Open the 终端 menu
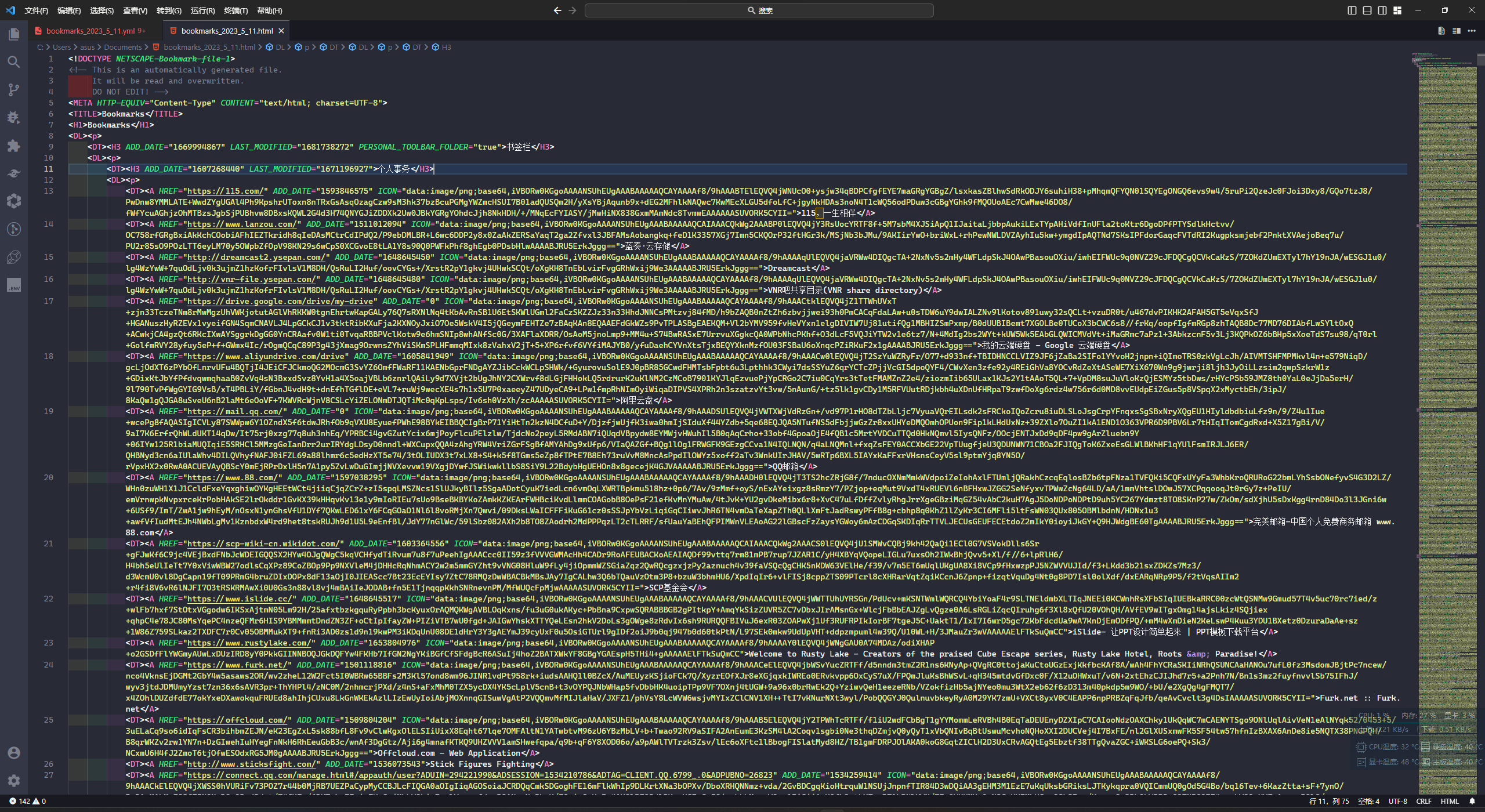Image resolution: width=1485 pixels, height=812 pixels. [236, 10]
